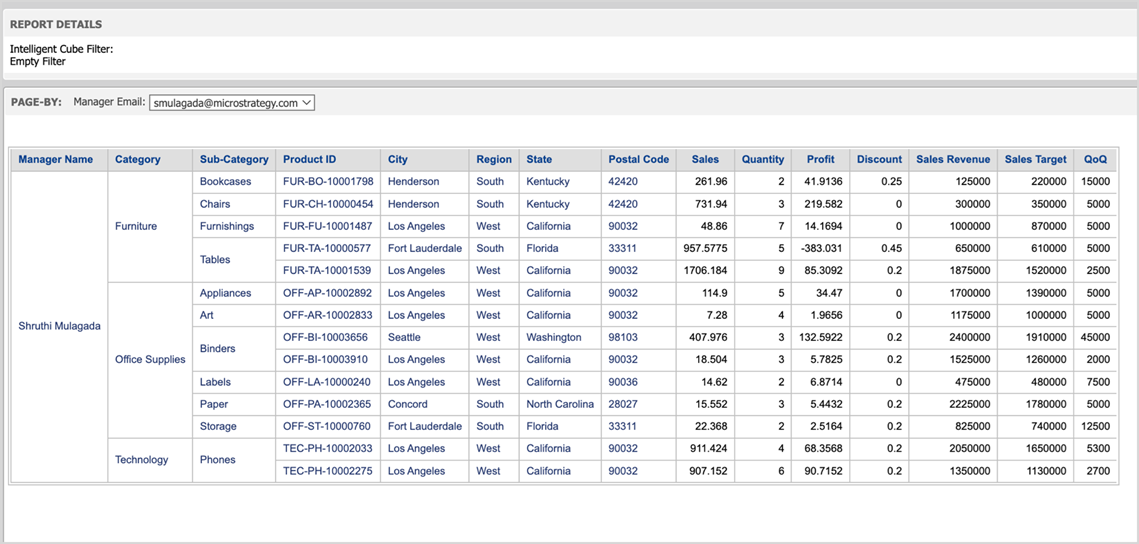Open the Shruthi Mulagada manager link
The image size is (1139, 544).
click(60, 326)
